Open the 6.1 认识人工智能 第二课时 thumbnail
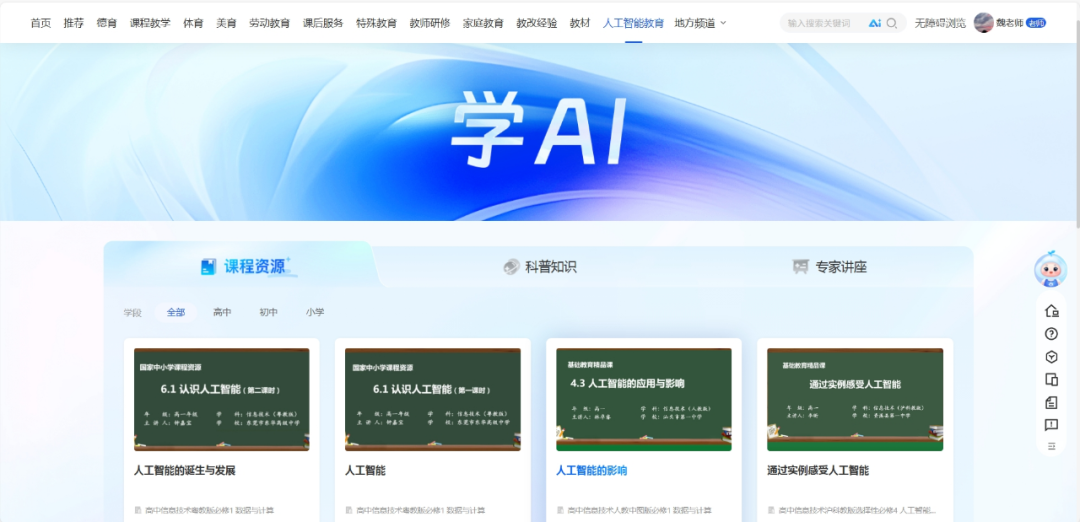The height and width of the screenshot is (522, 1080). [222, 399]
